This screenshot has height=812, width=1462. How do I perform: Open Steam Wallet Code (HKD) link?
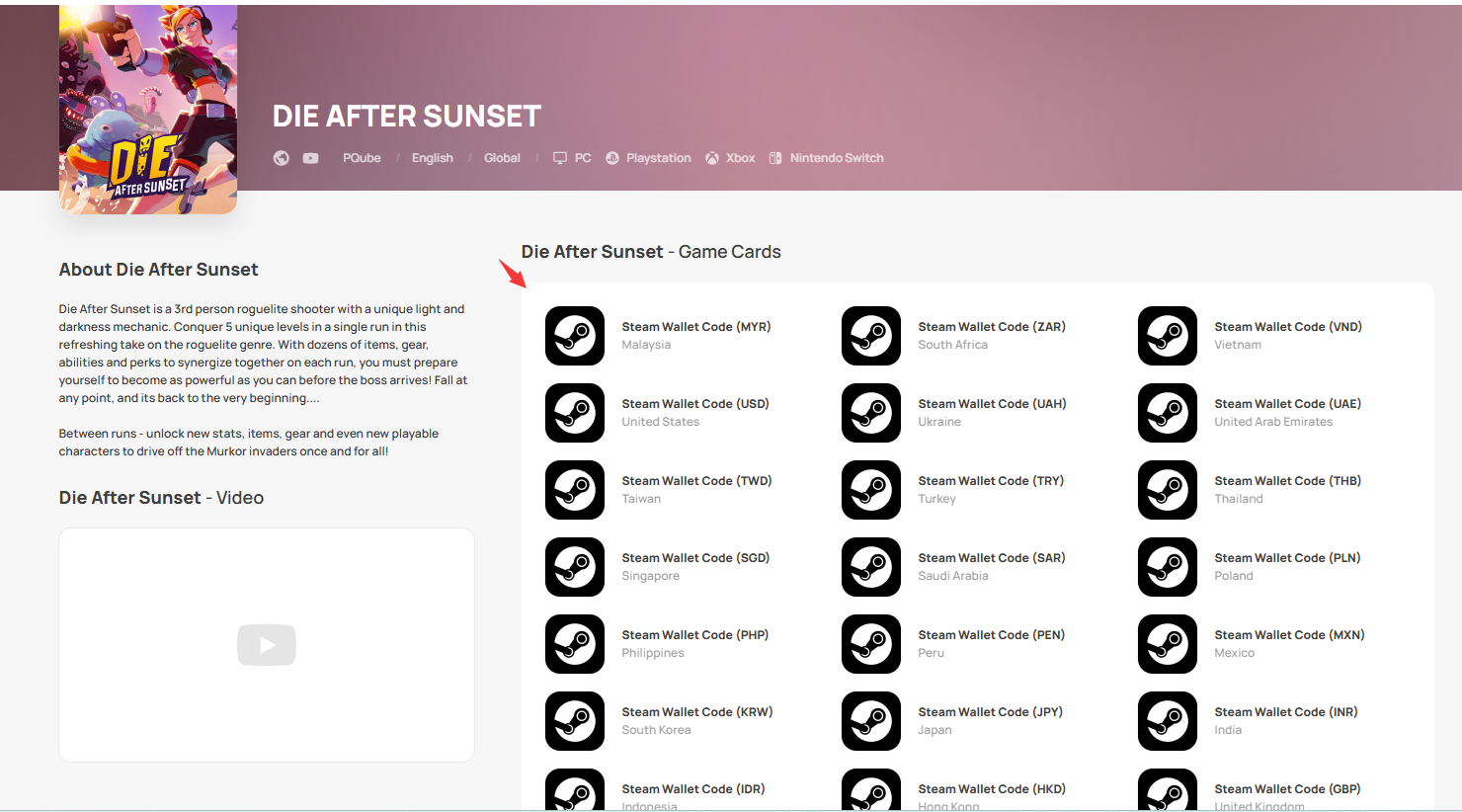pos(992,789)
